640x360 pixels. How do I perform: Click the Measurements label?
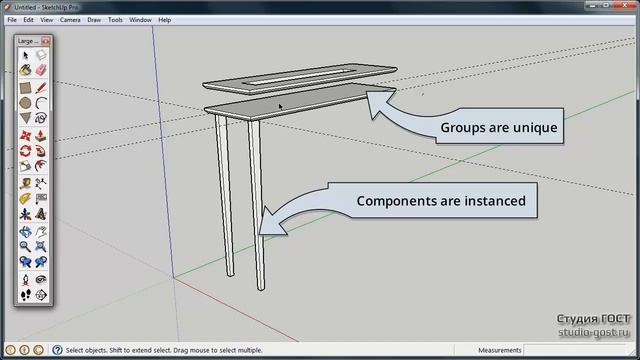click(x=500, y=350)
